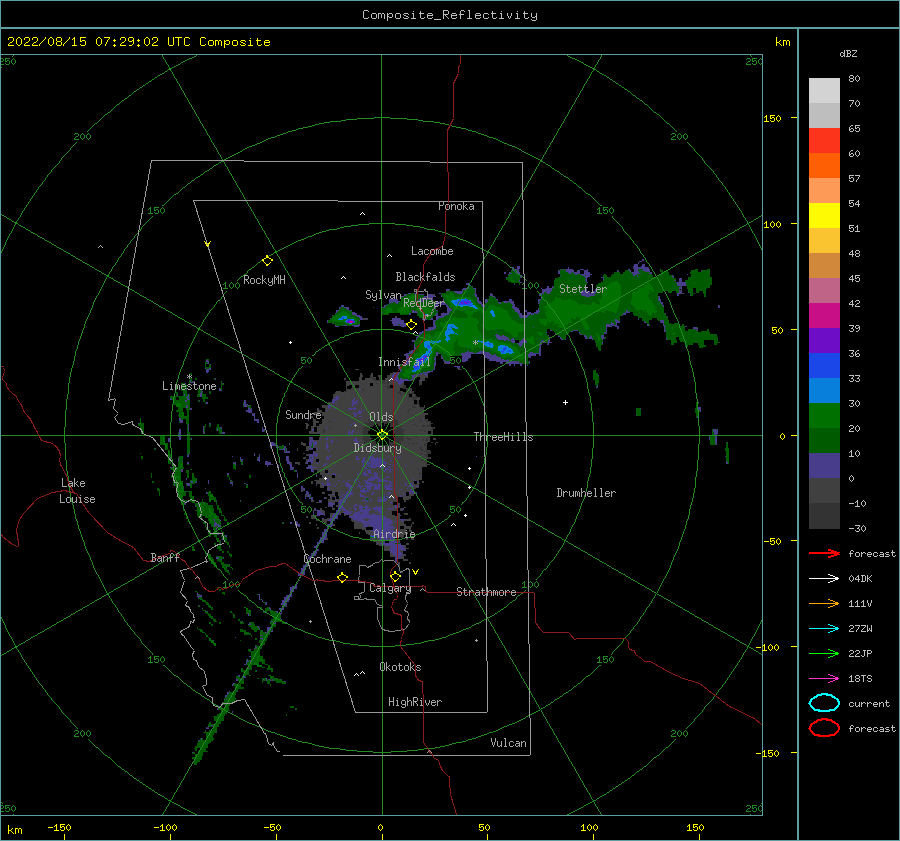
Task: Click the yellow diamond marker near RedDeer
Action: (411, 325)
